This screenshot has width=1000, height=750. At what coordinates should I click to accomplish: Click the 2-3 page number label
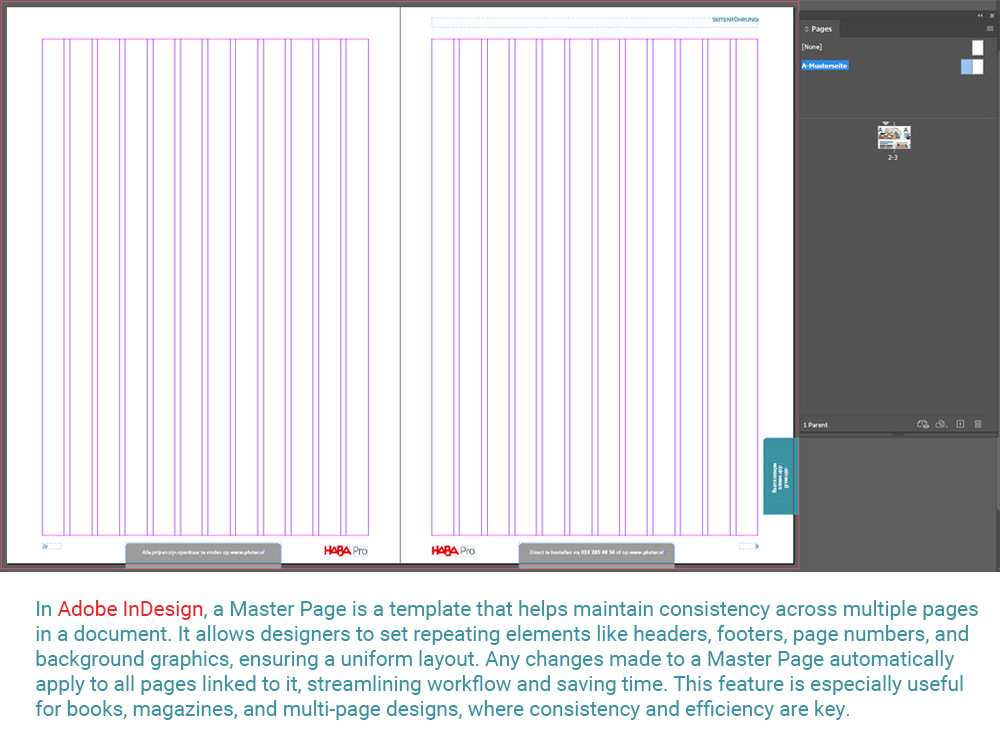click(x=892, y=158)
